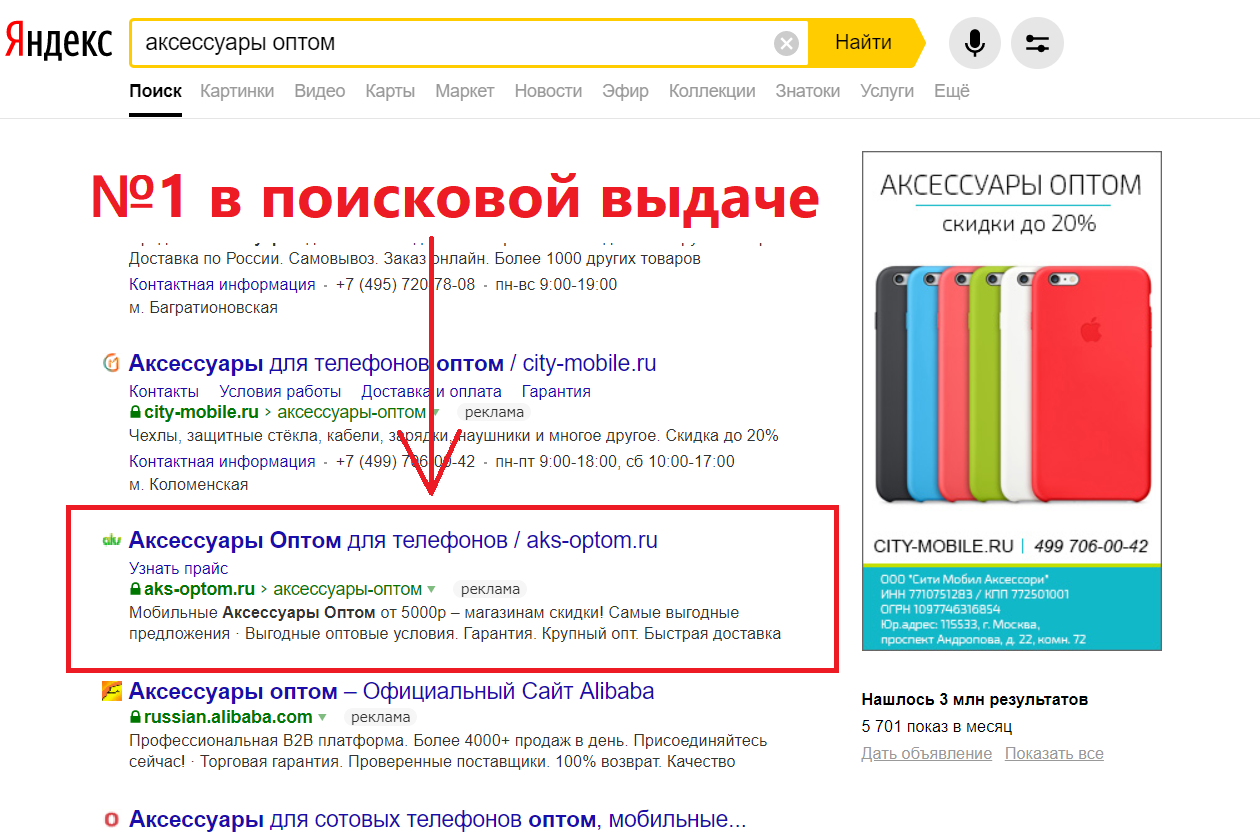Click the реклама label on Alibaba result

tap(380, 717)
